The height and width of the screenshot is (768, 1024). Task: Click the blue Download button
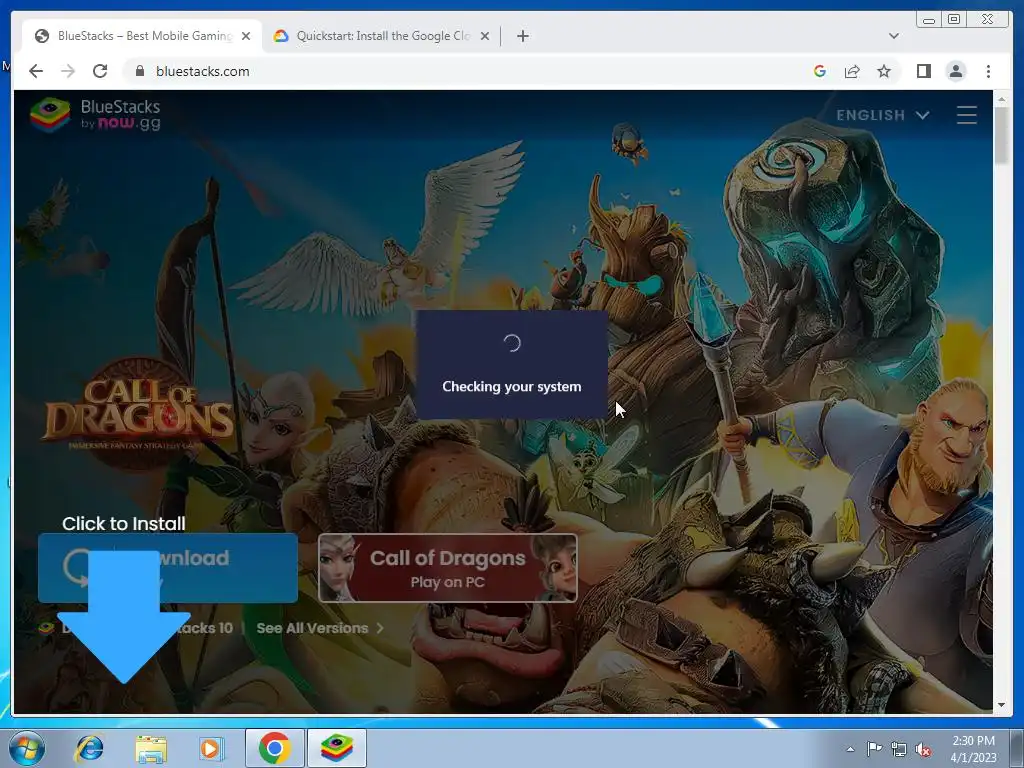click(x=168, y=568)
